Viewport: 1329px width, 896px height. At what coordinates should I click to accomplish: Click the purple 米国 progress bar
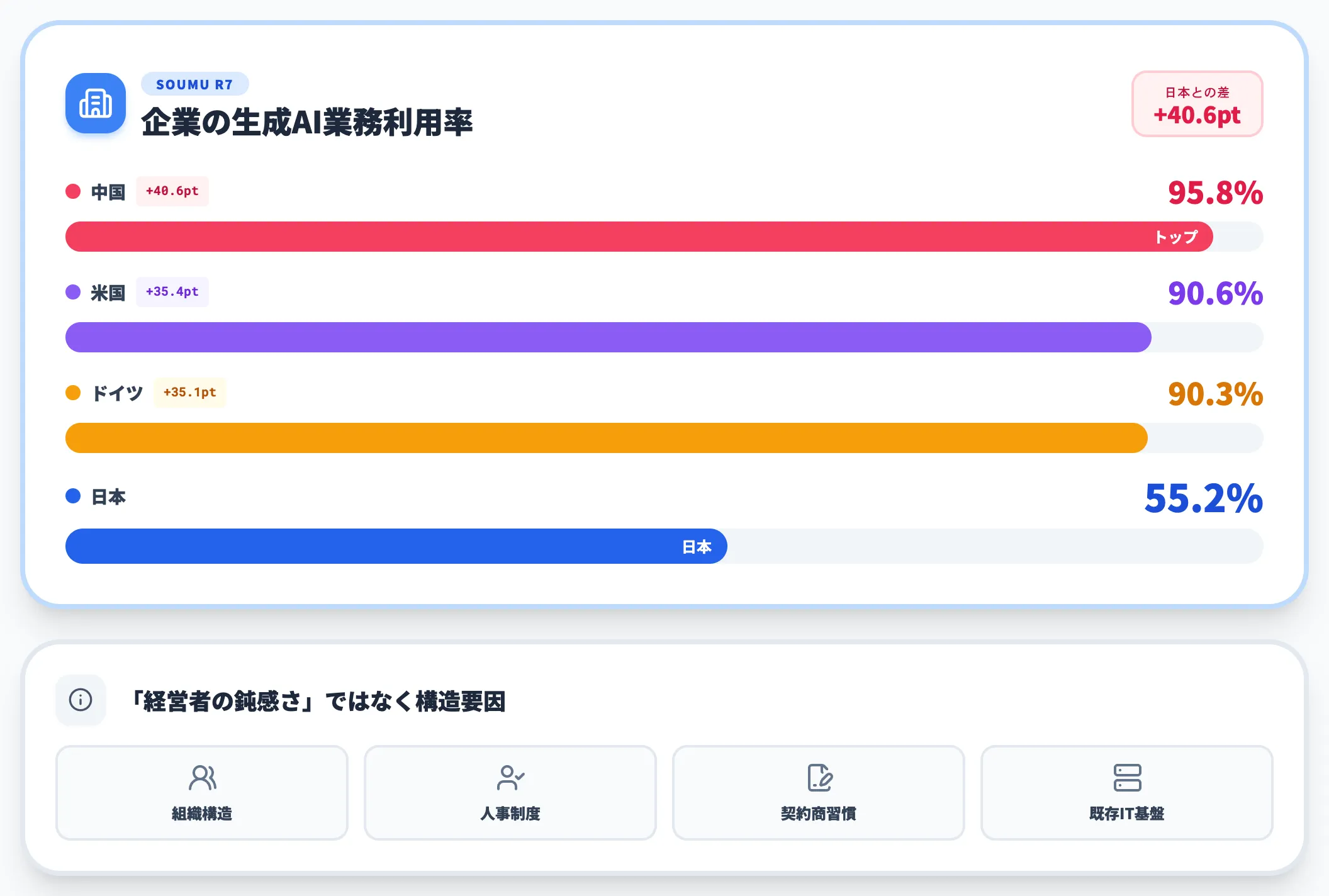(608, 337)
